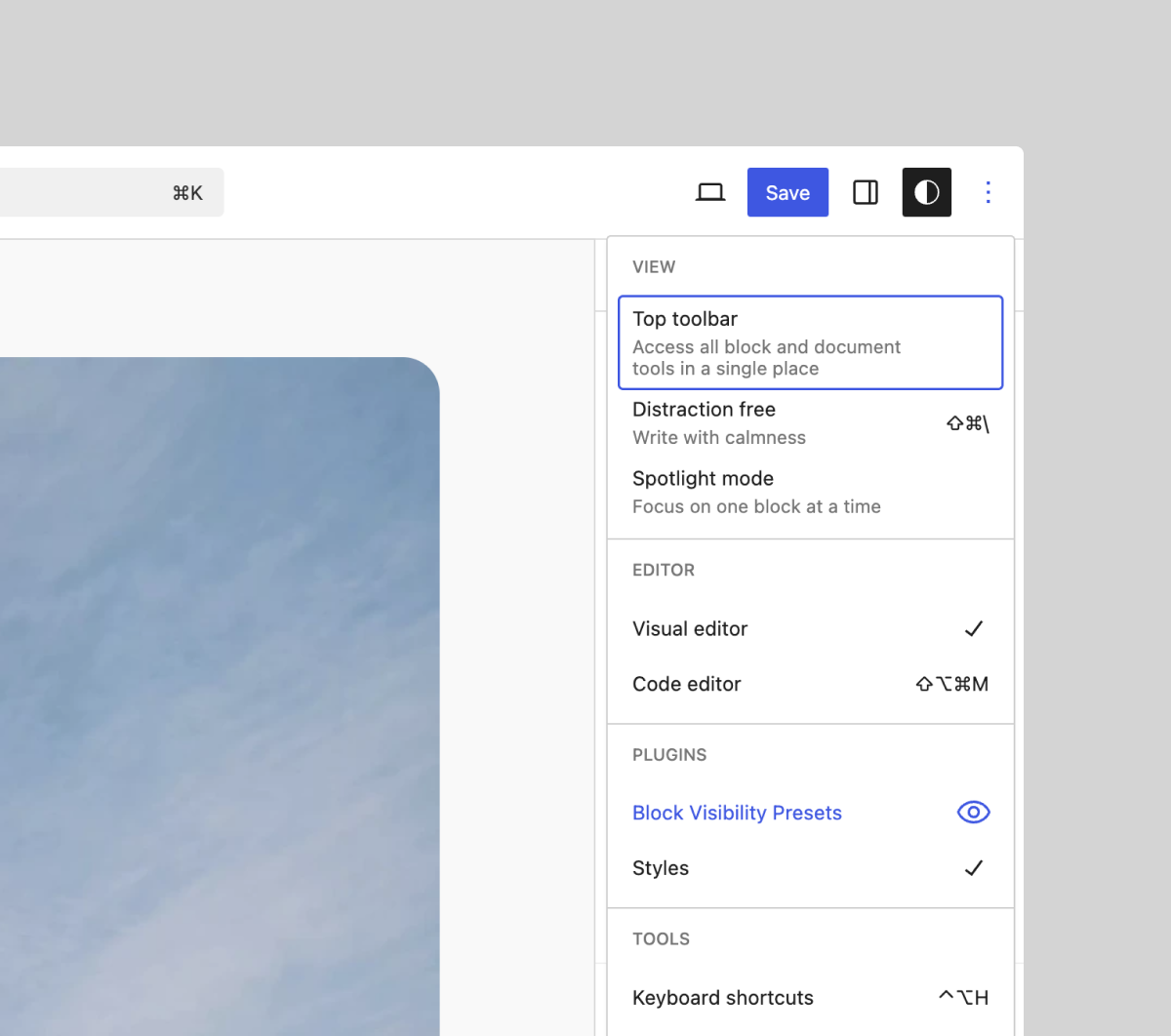This screenshot has height=1036, width=1171.
Task: Click the Distraction free shortcut key hint
Action: 967,423
